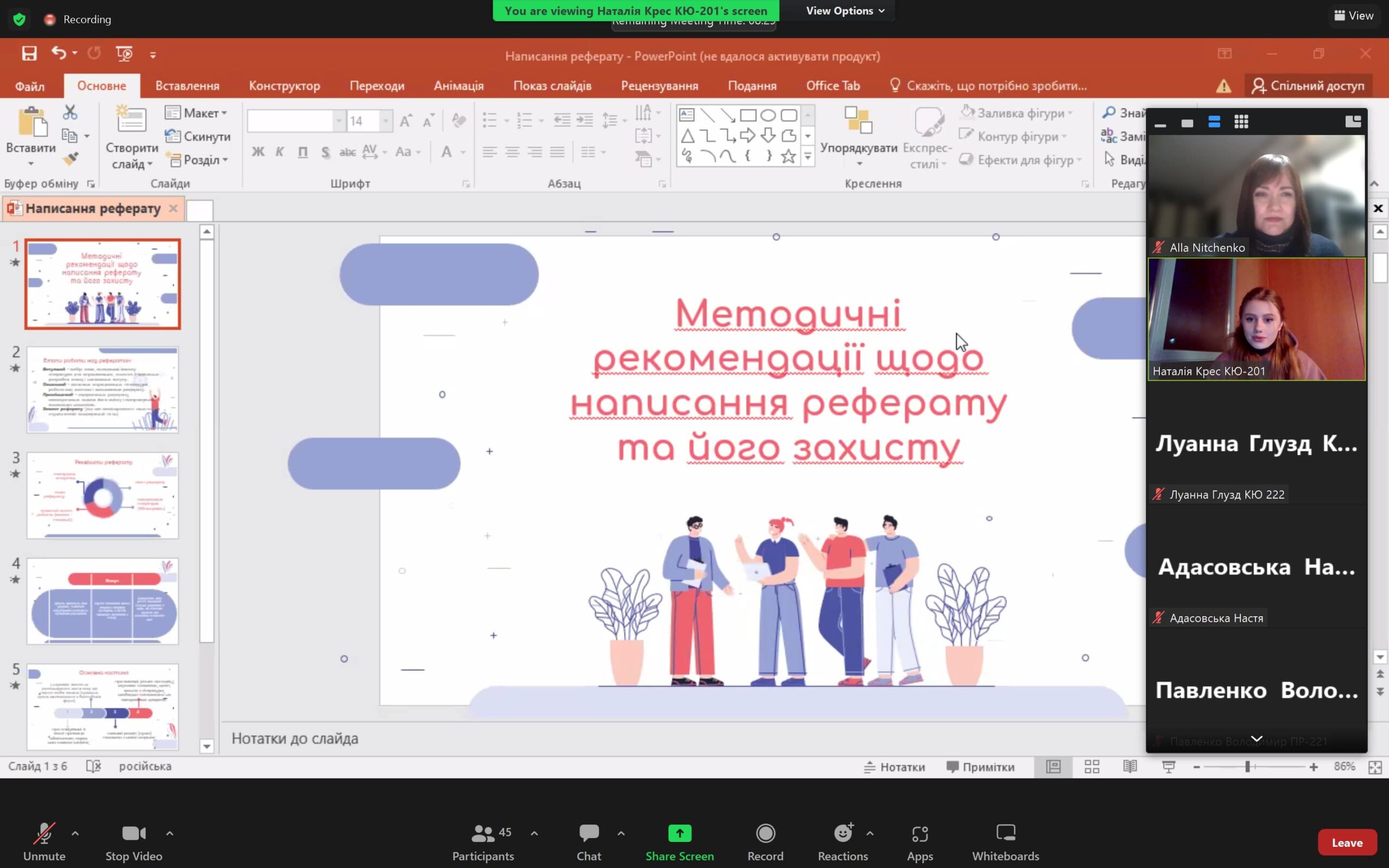Image resolution: width=1389 pixels, height=868 pixels.
Task: Toggle bold formatting Ж
Action: 258,152
